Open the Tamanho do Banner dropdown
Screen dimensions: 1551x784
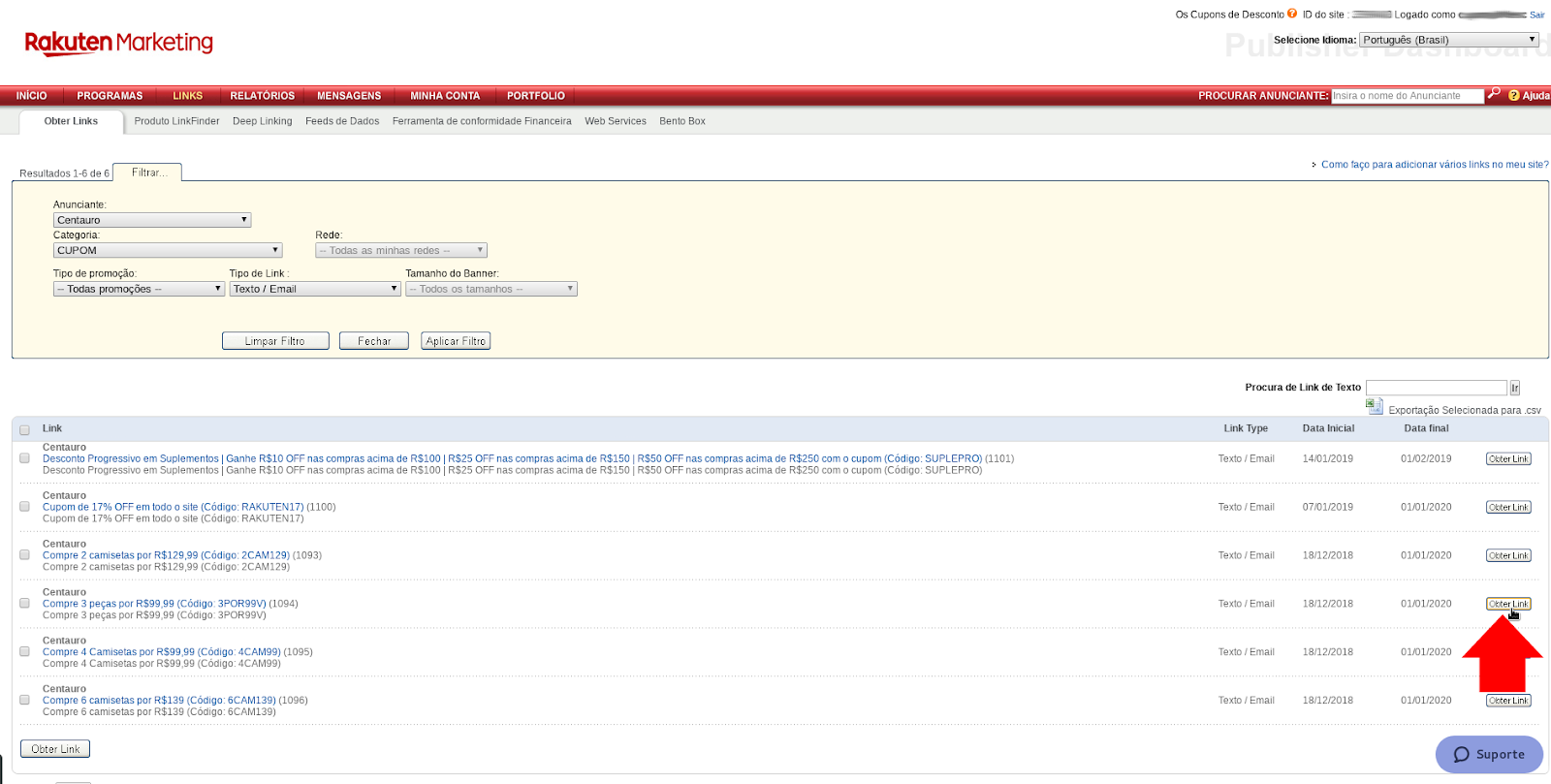coord(491,289)
